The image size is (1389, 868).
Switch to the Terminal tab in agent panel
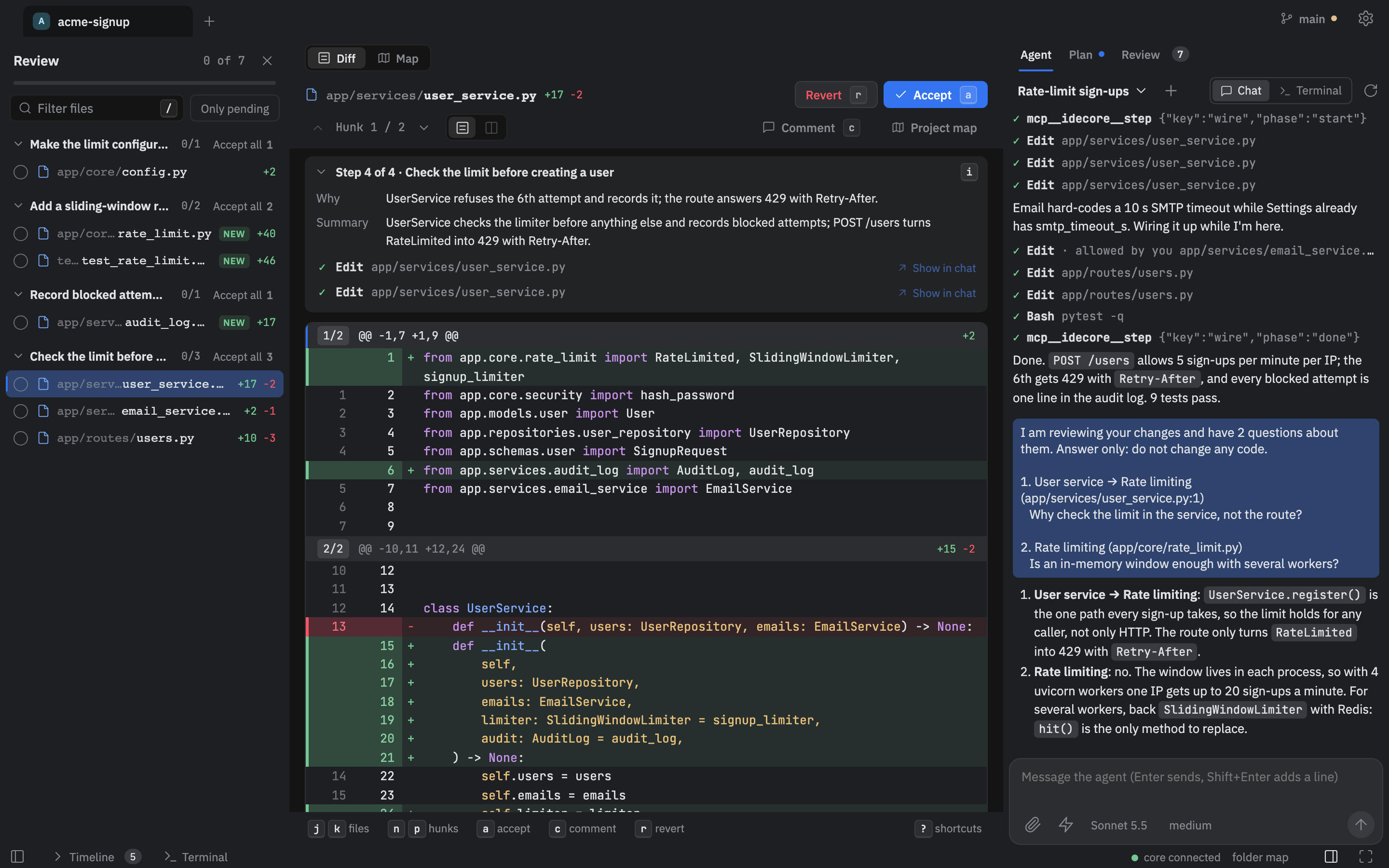tap(1310, 91)
